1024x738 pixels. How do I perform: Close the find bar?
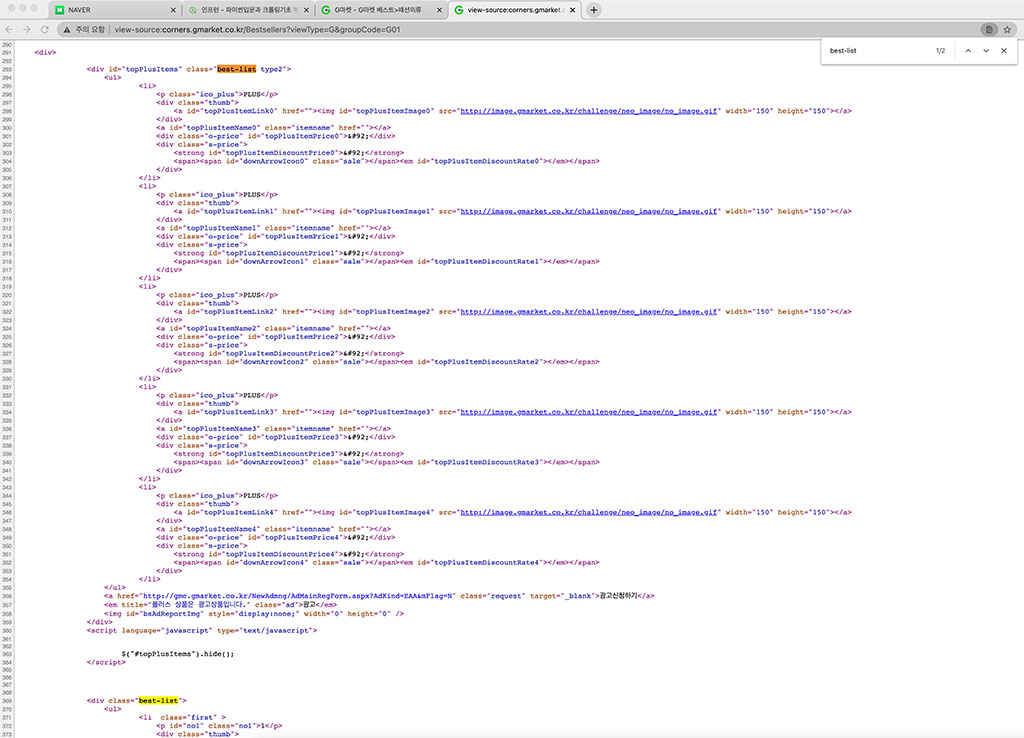(1004, 50)
